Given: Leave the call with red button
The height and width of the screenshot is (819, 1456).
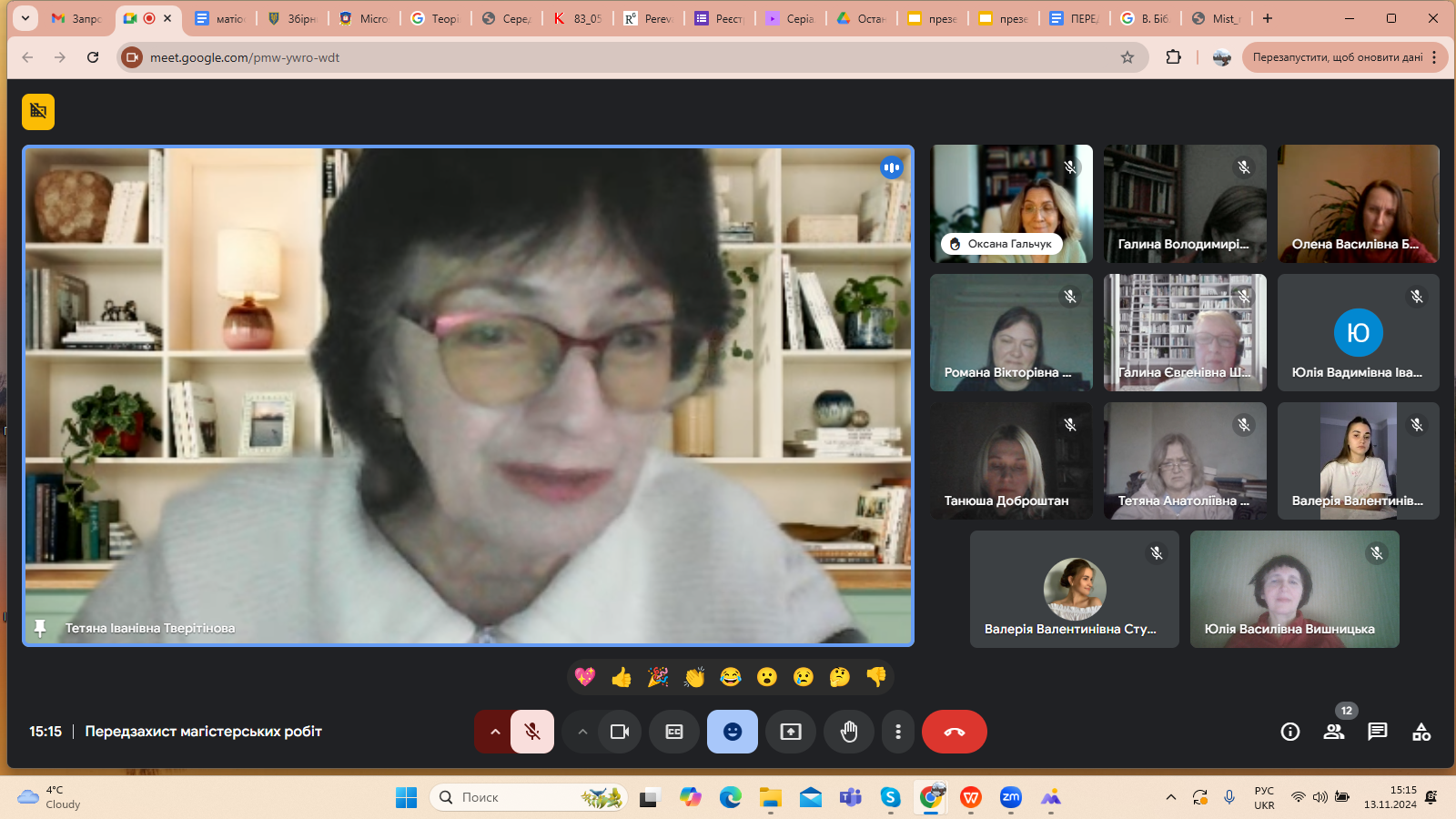Looking at the screenshot, I should tap(954, 732).
